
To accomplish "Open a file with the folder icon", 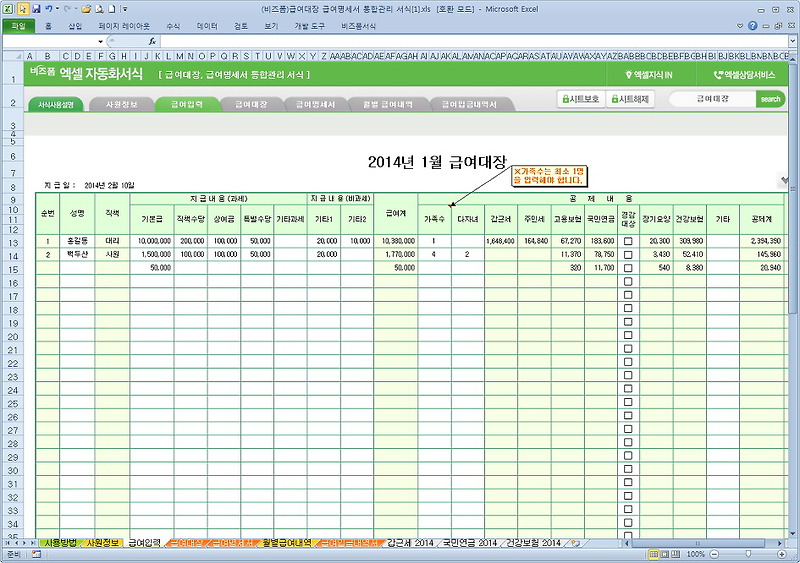I will pyautogui.click(x=86, y=9).
